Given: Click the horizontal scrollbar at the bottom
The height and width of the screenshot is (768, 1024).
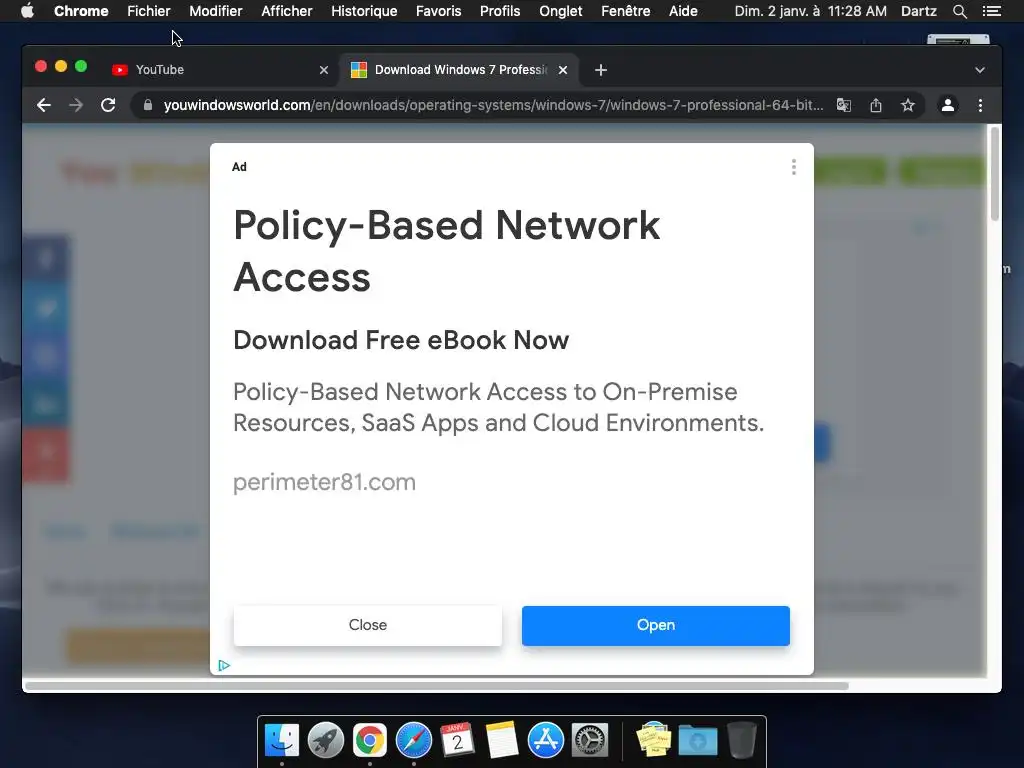Looking at the screenshot, I should click(436, 686).
